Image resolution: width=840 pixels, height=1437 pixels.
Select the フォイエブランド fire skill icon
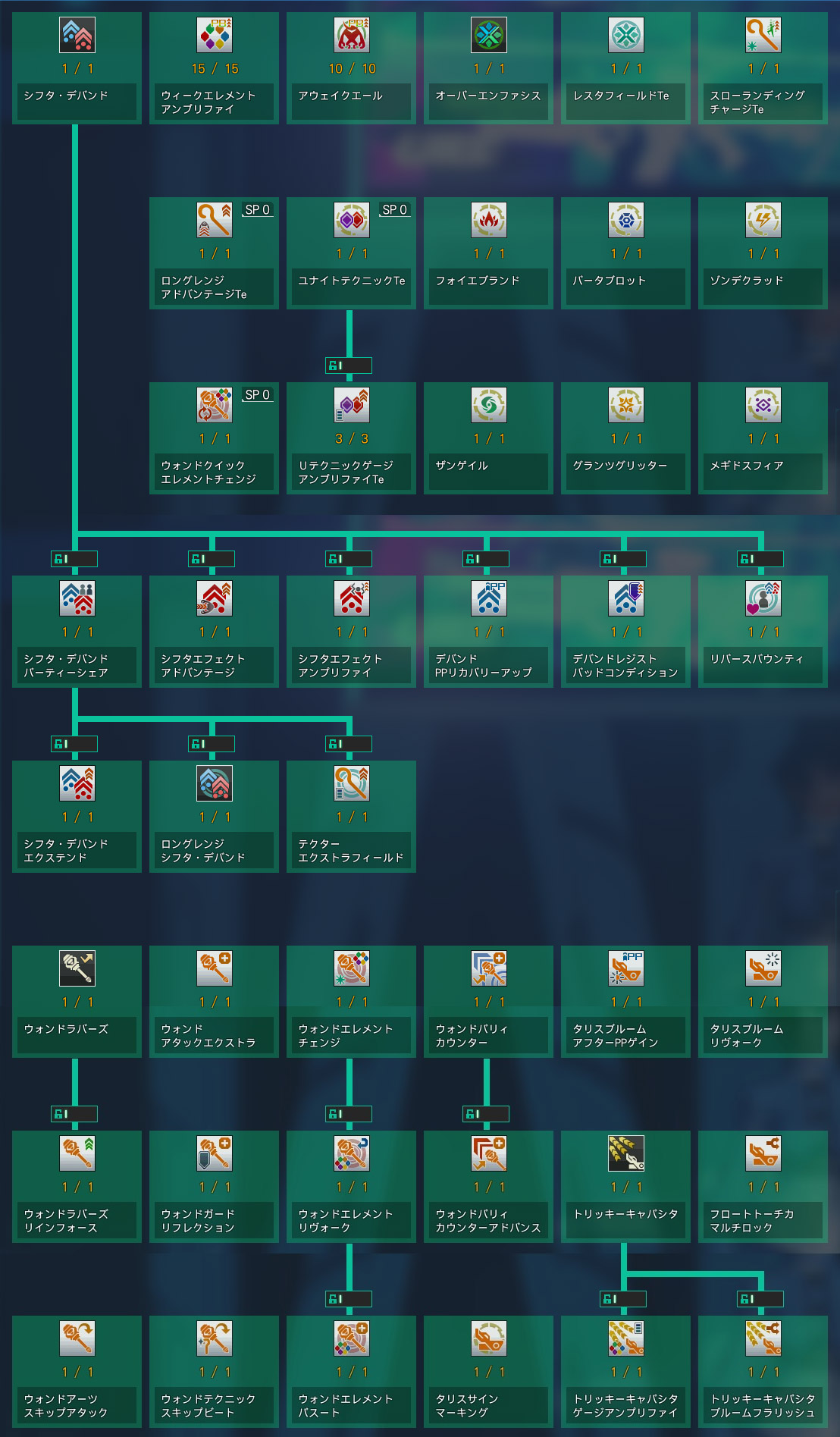pyautogui.click(x=489, y=220)
